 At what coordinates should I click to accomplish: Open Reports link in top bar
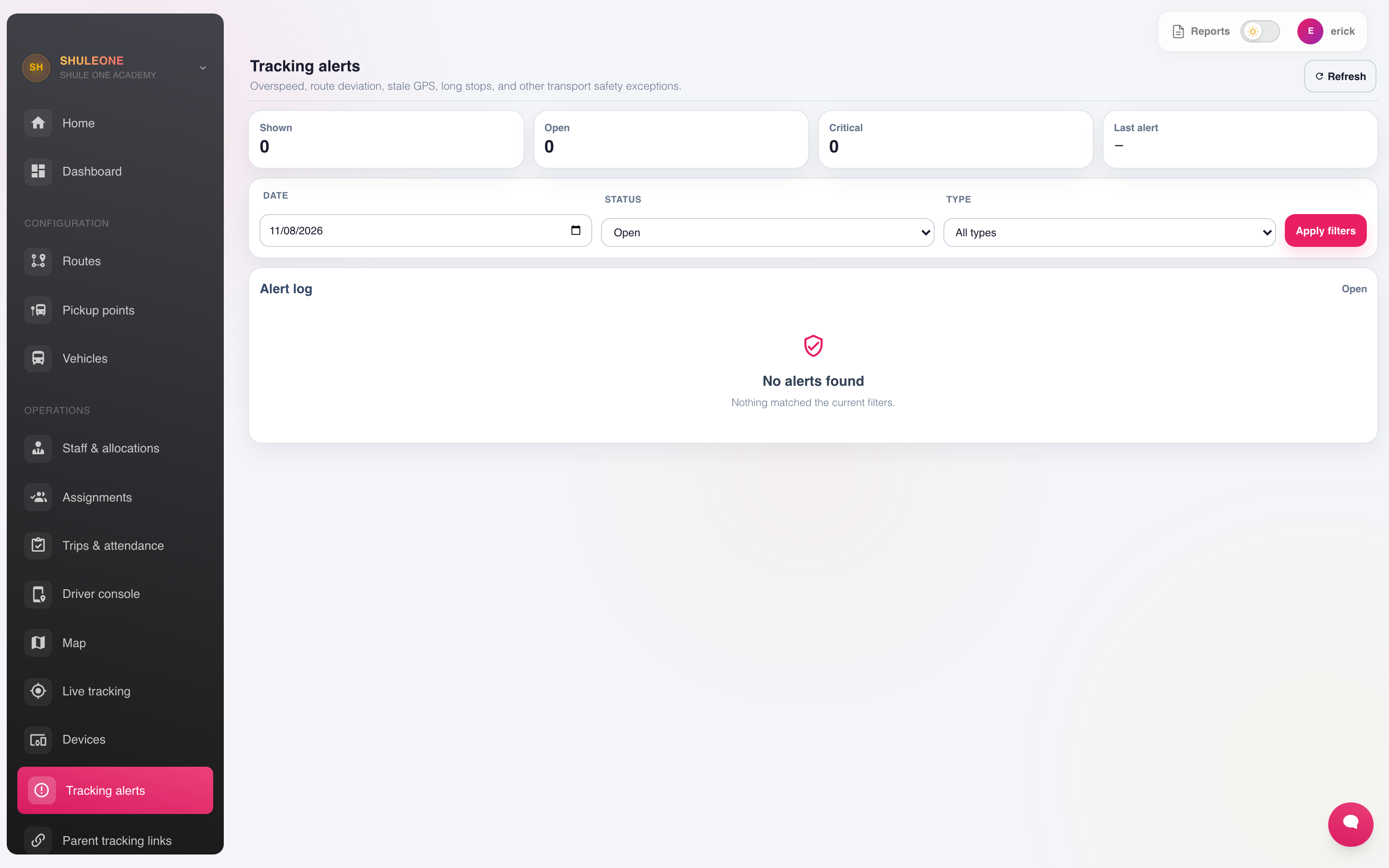(x=1201, y=31)
